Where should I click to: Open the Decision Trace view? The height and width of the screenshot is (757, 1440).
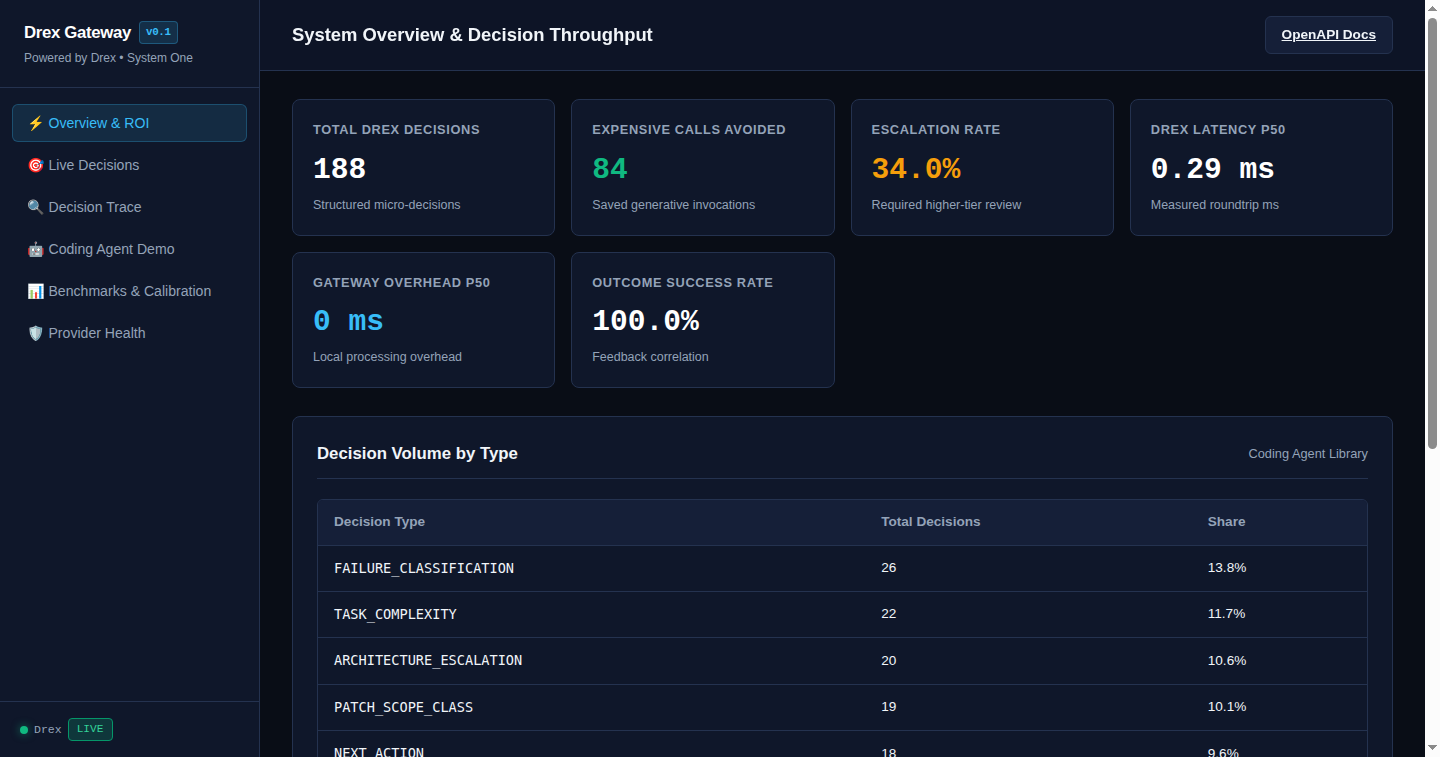pyautogui.click(x=129, y=207)
